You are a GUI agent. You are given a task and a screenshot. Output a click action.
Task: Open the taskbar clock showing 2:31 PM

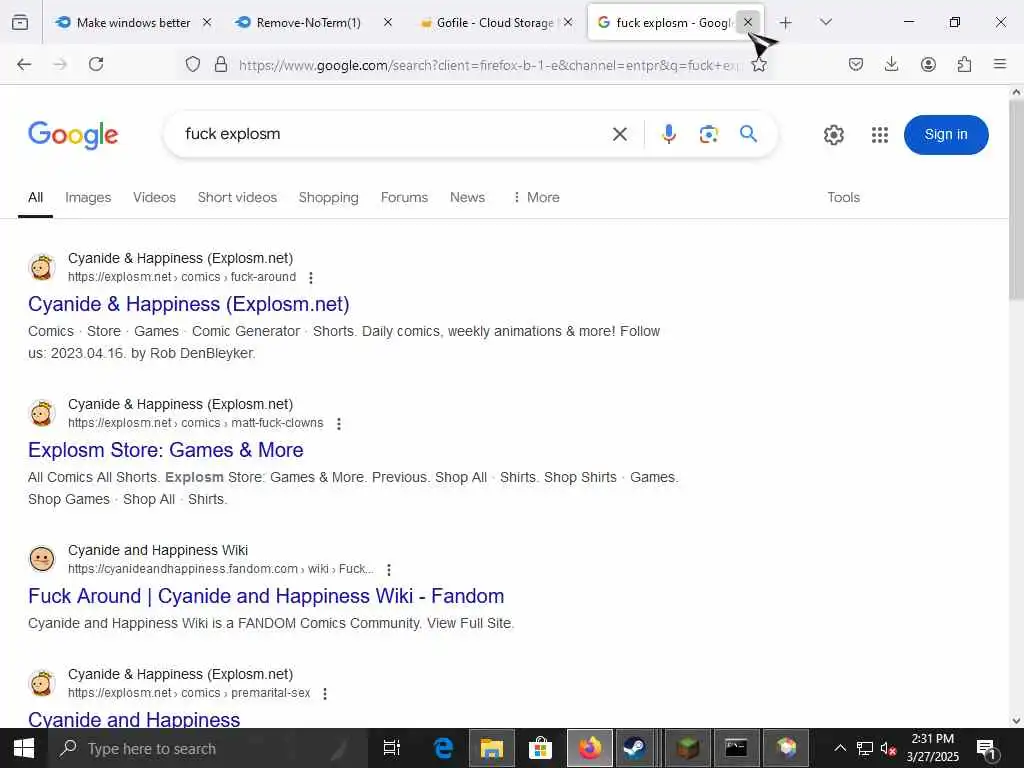[933, 748]
